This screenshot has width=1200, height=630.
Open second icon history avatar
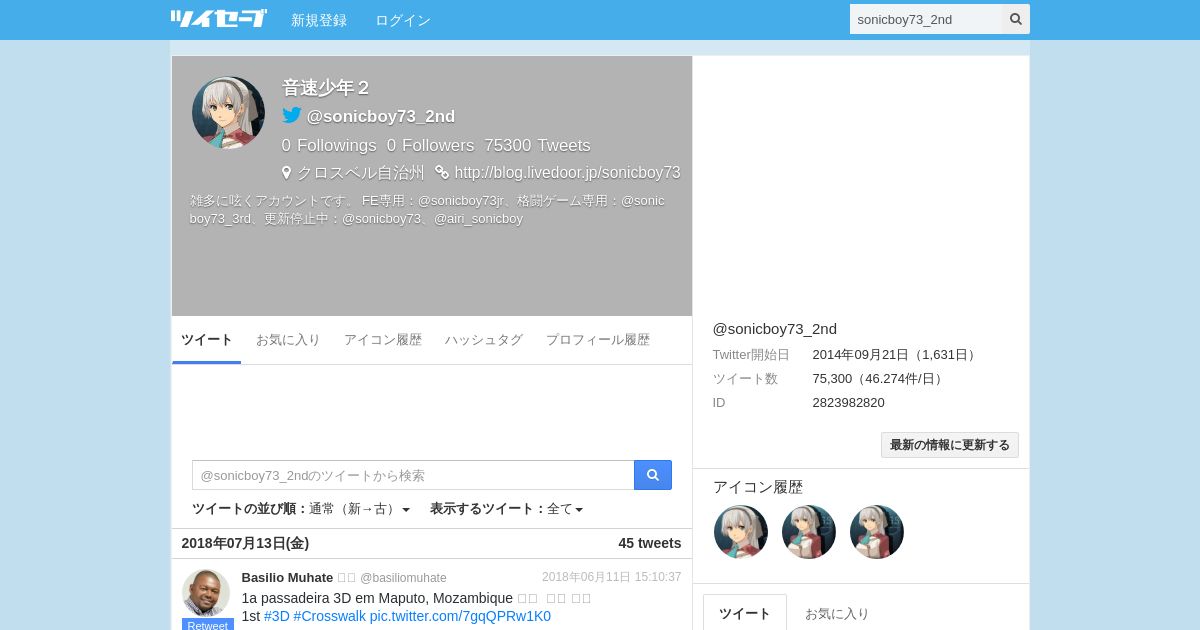pyautogui.click(x=809, y=532)
